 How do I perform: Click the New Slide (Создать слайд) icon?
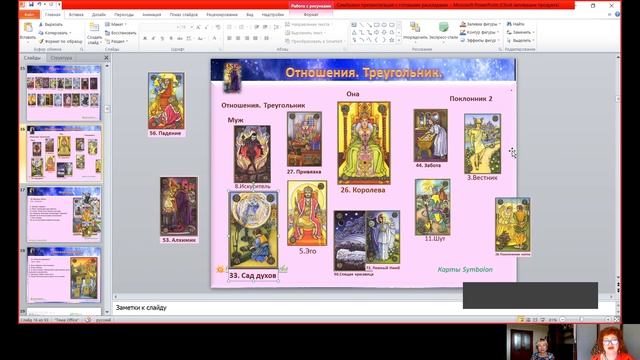pyautogui.click(x=94, y=28)
